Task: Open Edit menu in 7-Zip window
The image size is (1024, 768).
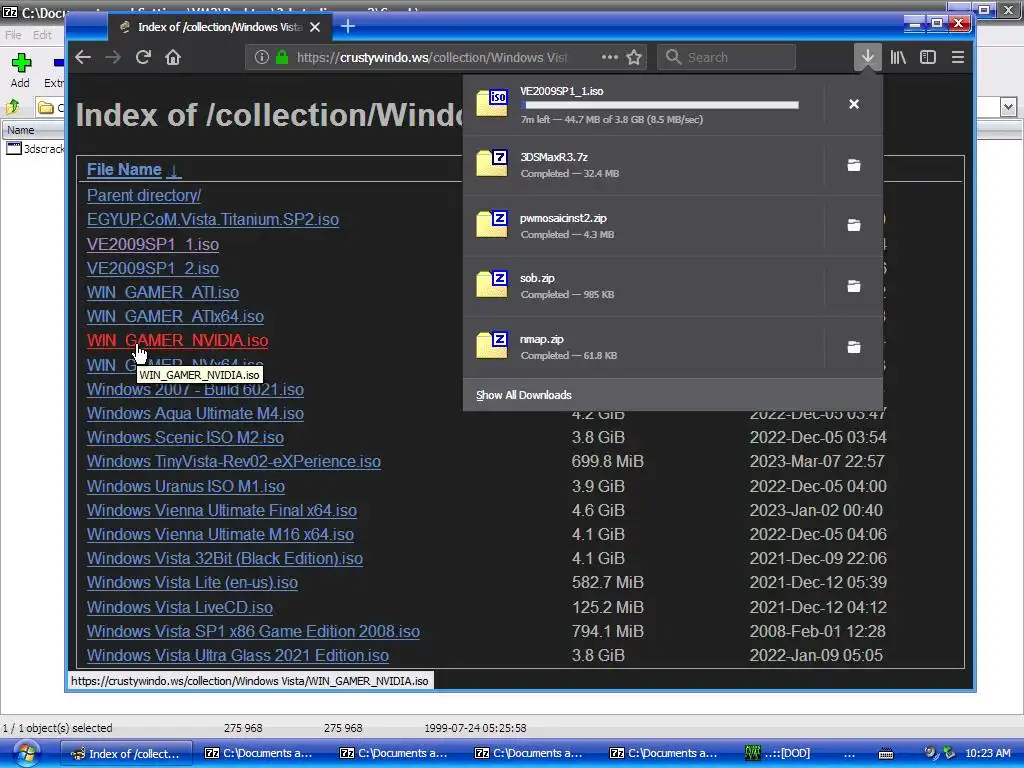Action: 42,35
